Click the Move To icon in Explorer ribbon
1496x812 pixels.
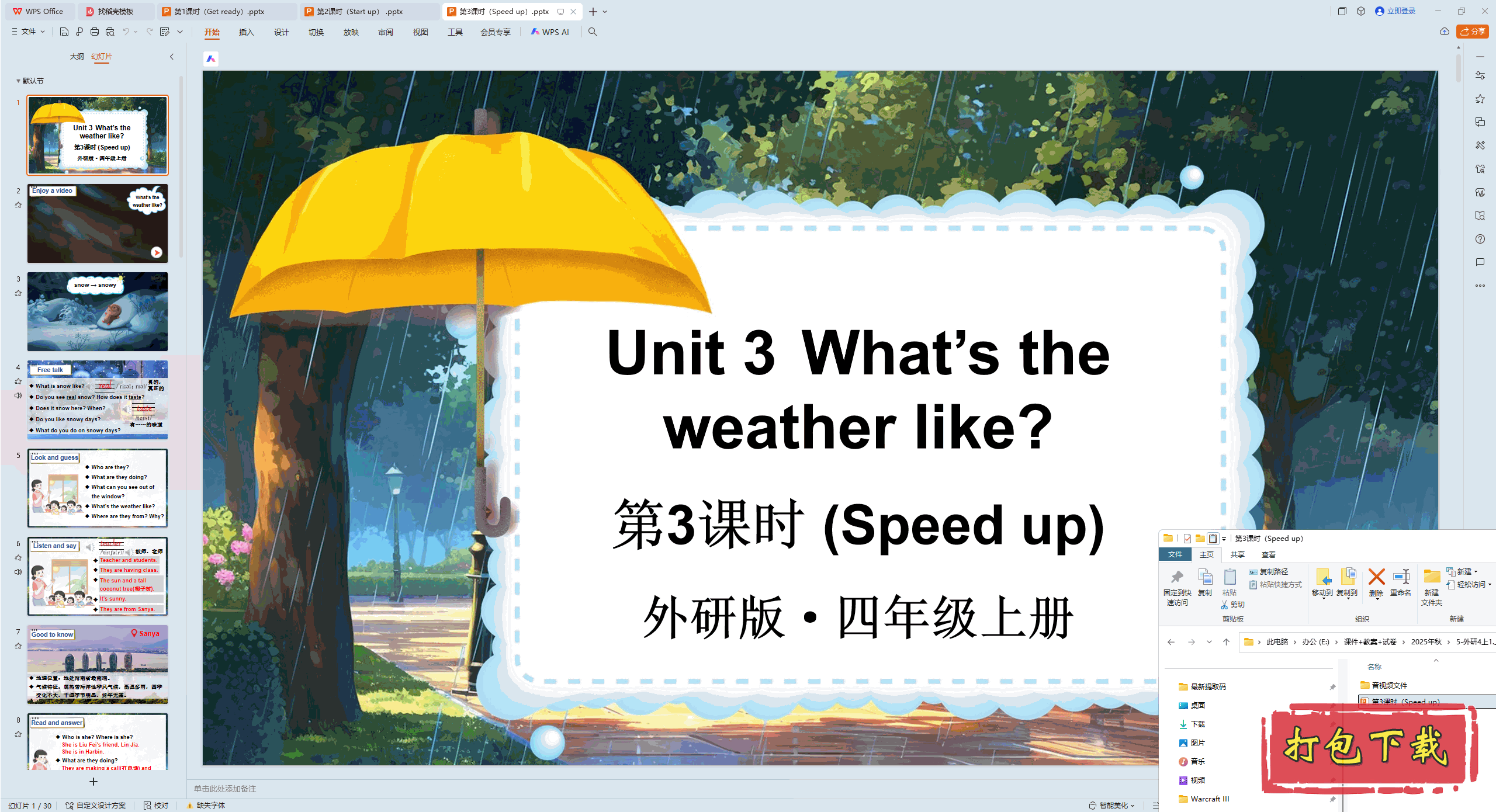pyautogui.click(x=1323, y=577)
